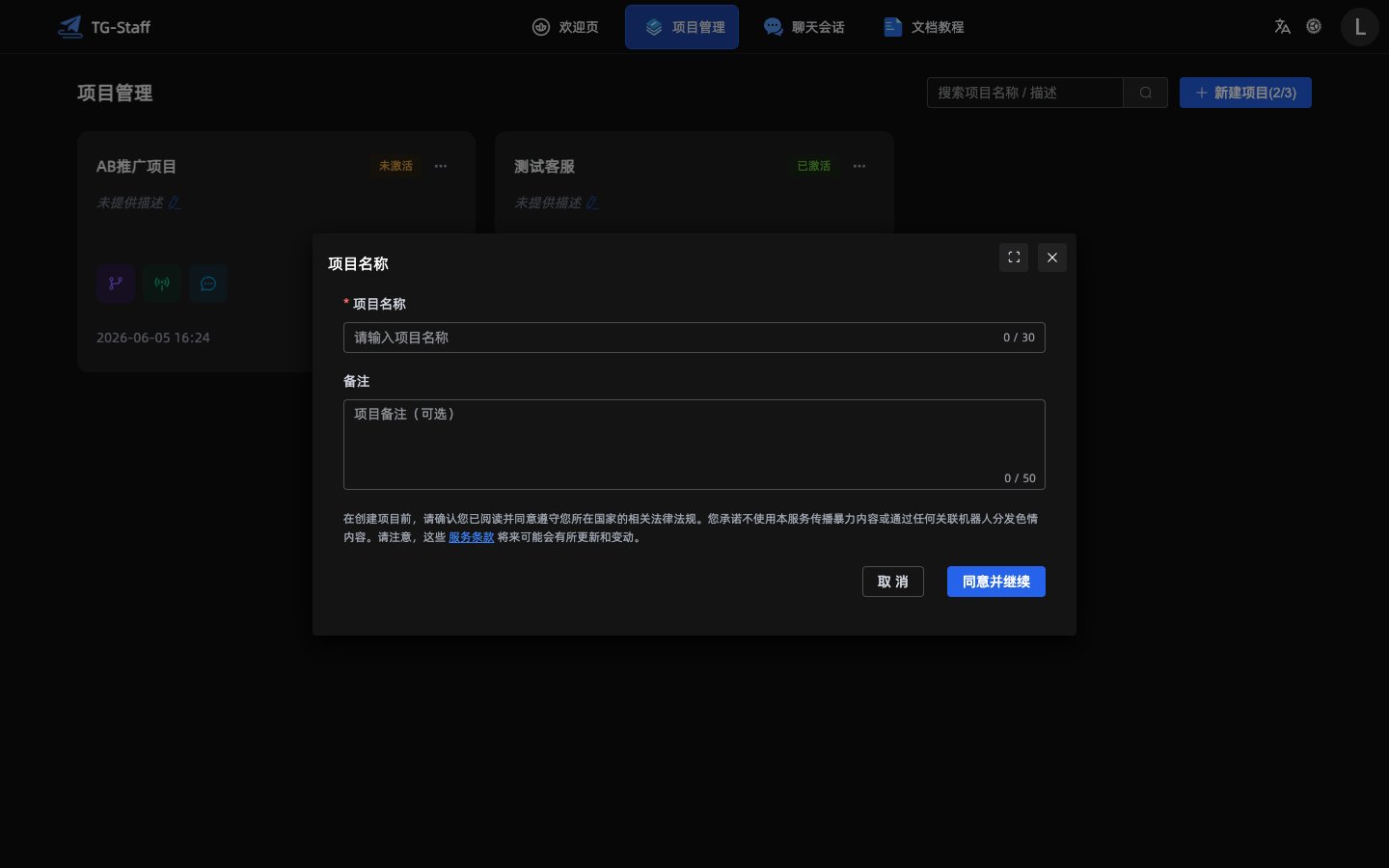Focus the 请输入项目名称 input
The width and height of the screenshot is (1389, 868).
coord(694,338)
